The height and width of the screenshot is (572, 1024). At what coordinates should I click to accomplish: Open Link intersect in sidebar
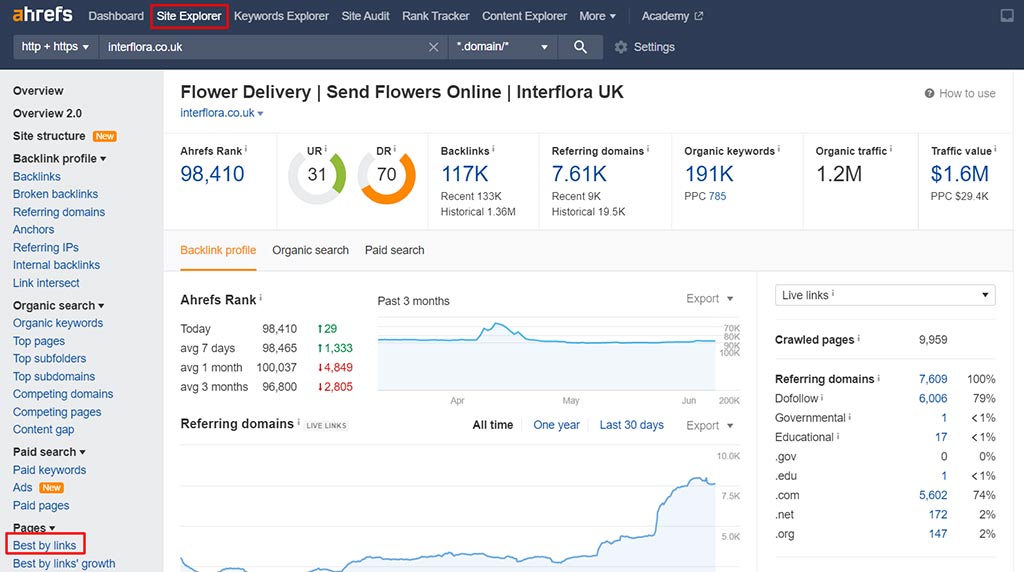tap(46, 283)
